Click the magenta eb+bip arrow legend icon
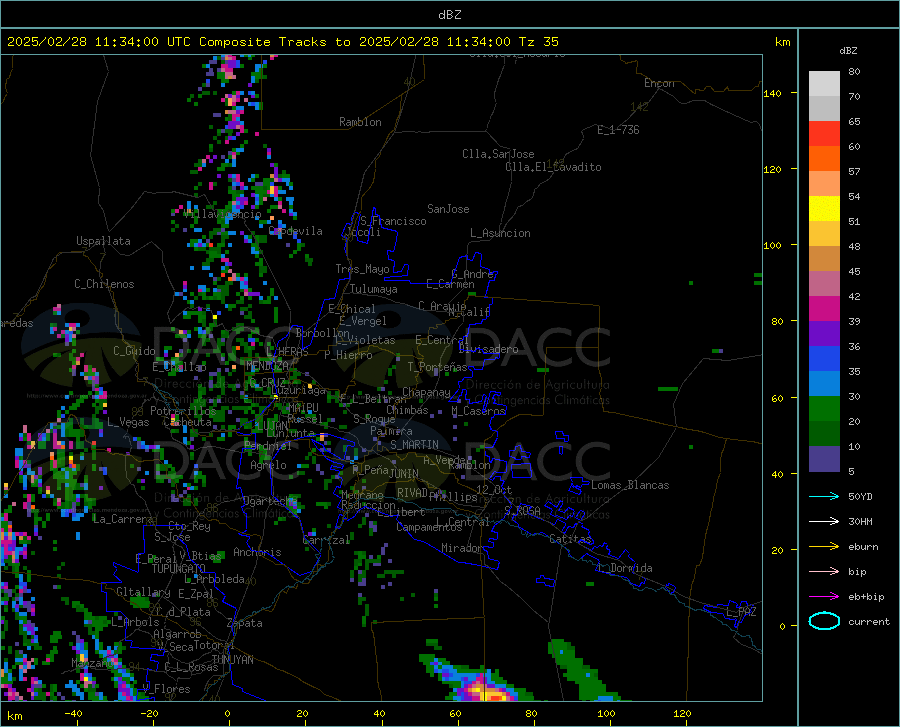Image resolution: width=900 pixels, height=727 pixels. pyautogui.click(x=824, y=597)
